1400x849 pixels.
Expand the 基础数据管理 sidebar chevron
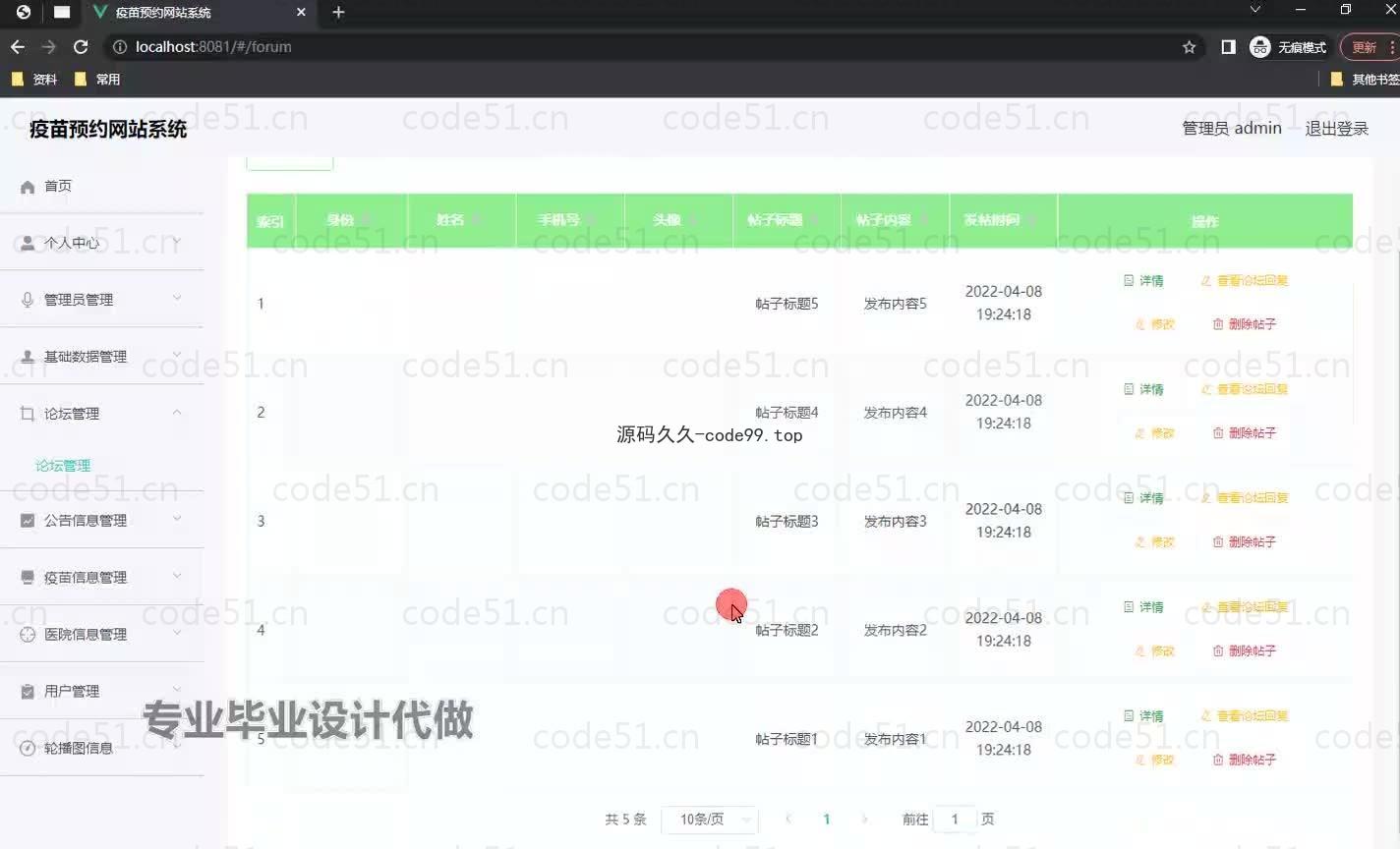pos(177,356)
